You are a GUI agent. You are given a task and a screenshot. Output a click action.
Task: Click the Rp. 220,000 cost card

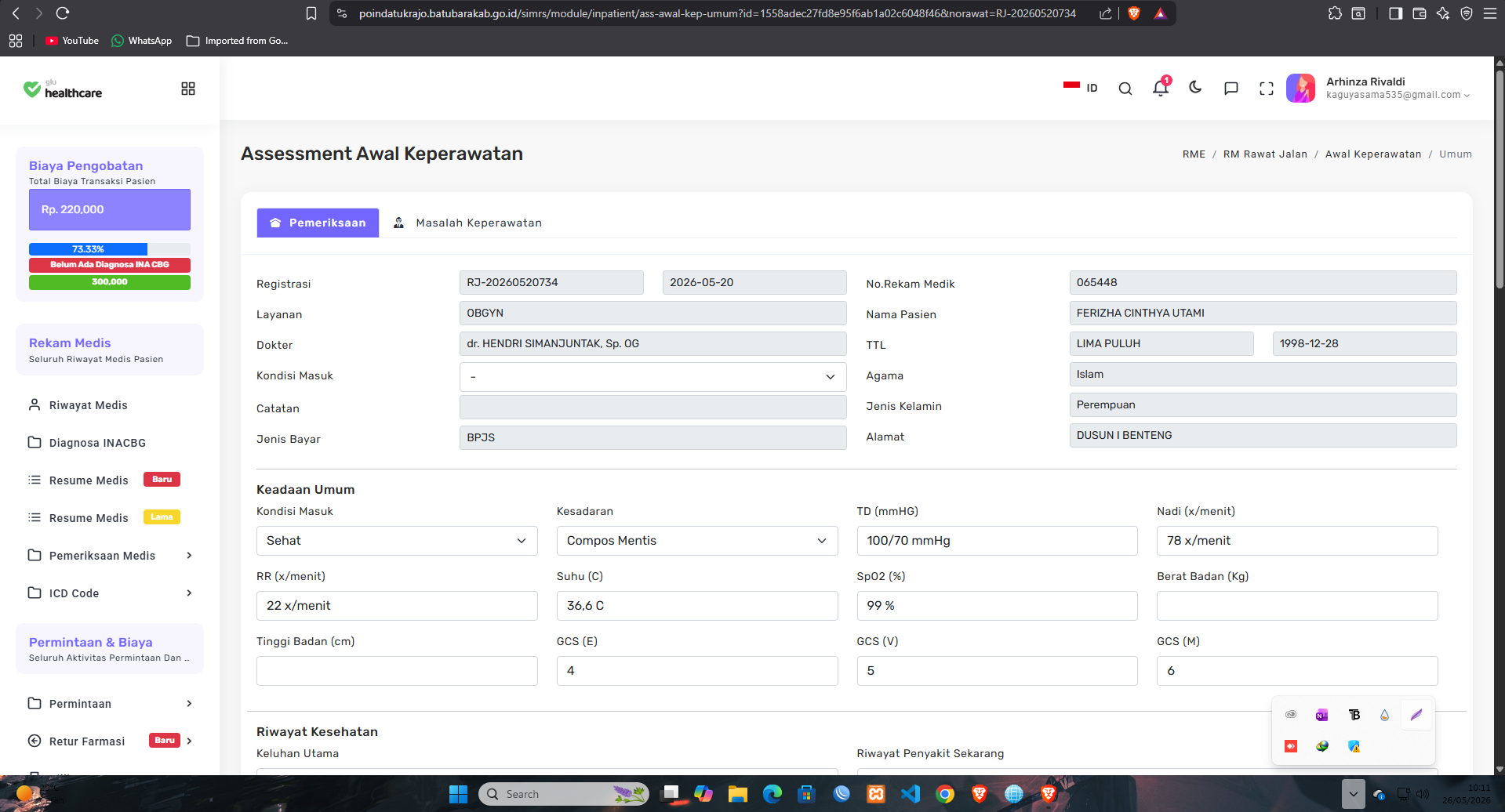[x=110, y=209]
